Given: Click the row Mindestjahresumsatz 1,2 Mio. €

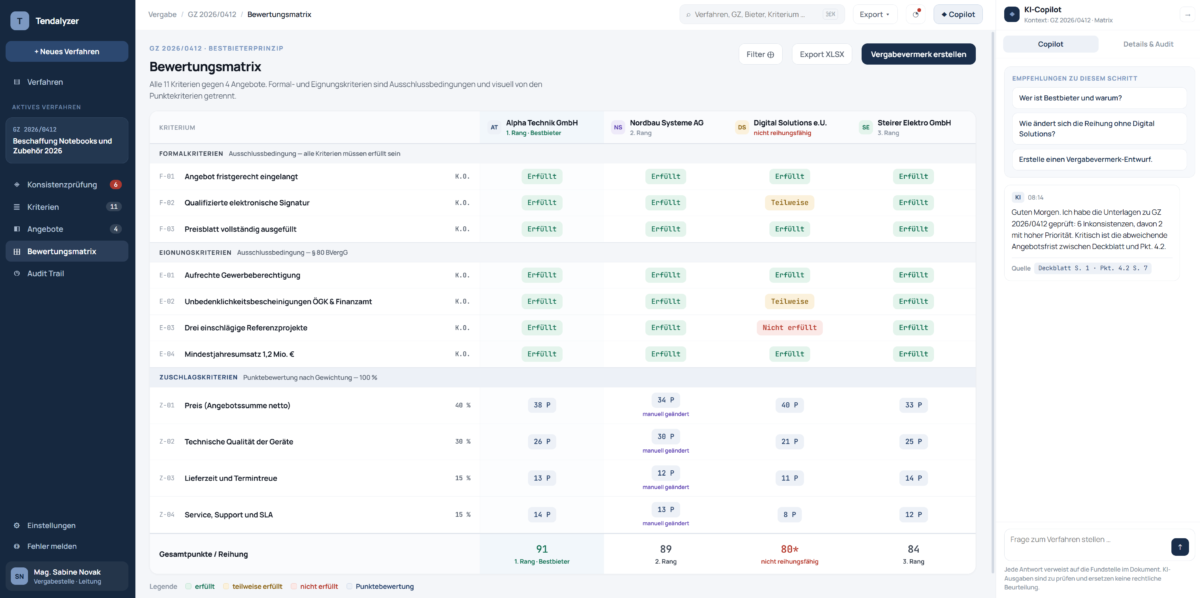Looking at the screenshot, I should [562, 353].
